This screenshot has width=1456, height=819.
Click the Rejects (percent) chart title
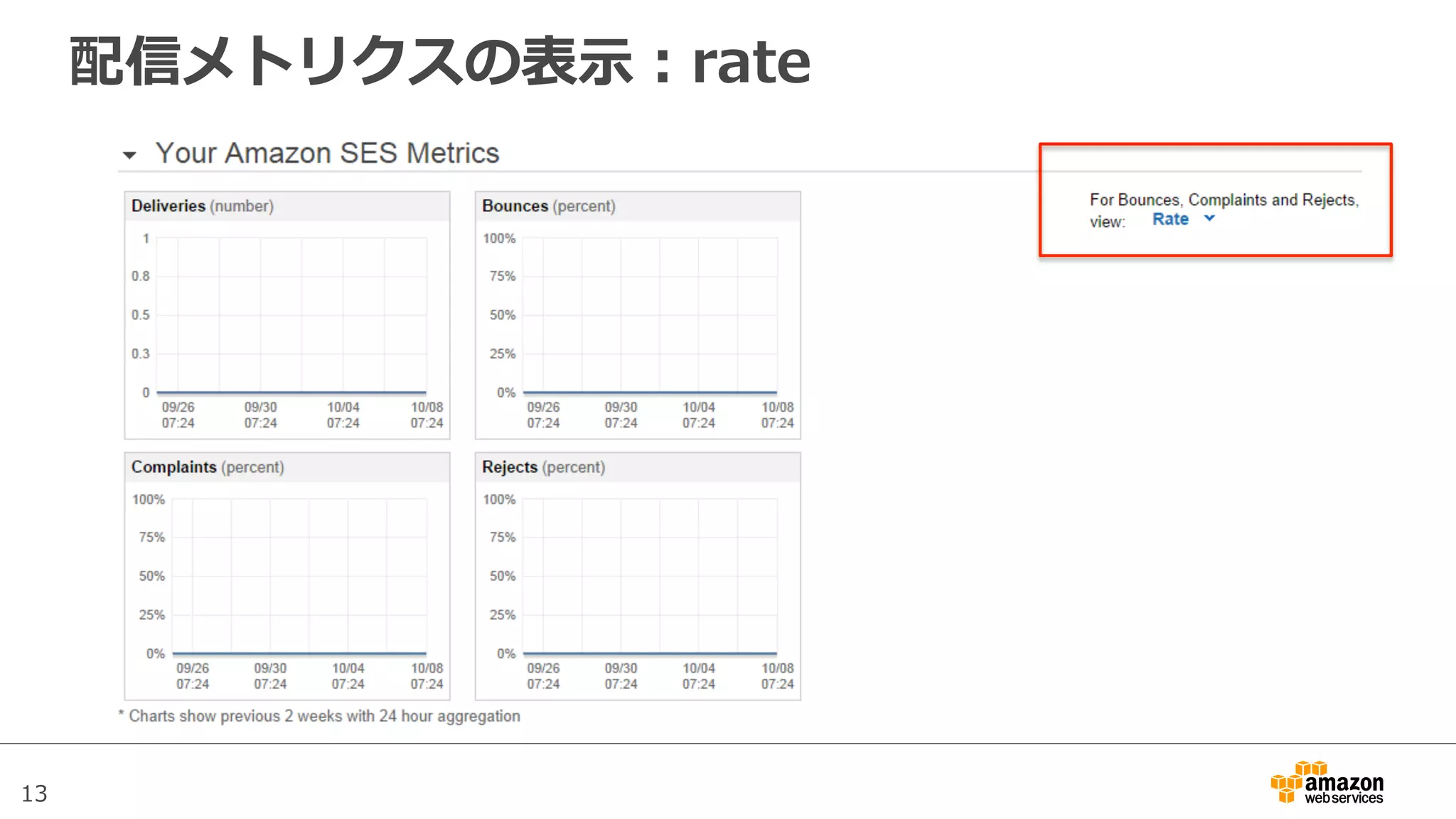(544, 467)
